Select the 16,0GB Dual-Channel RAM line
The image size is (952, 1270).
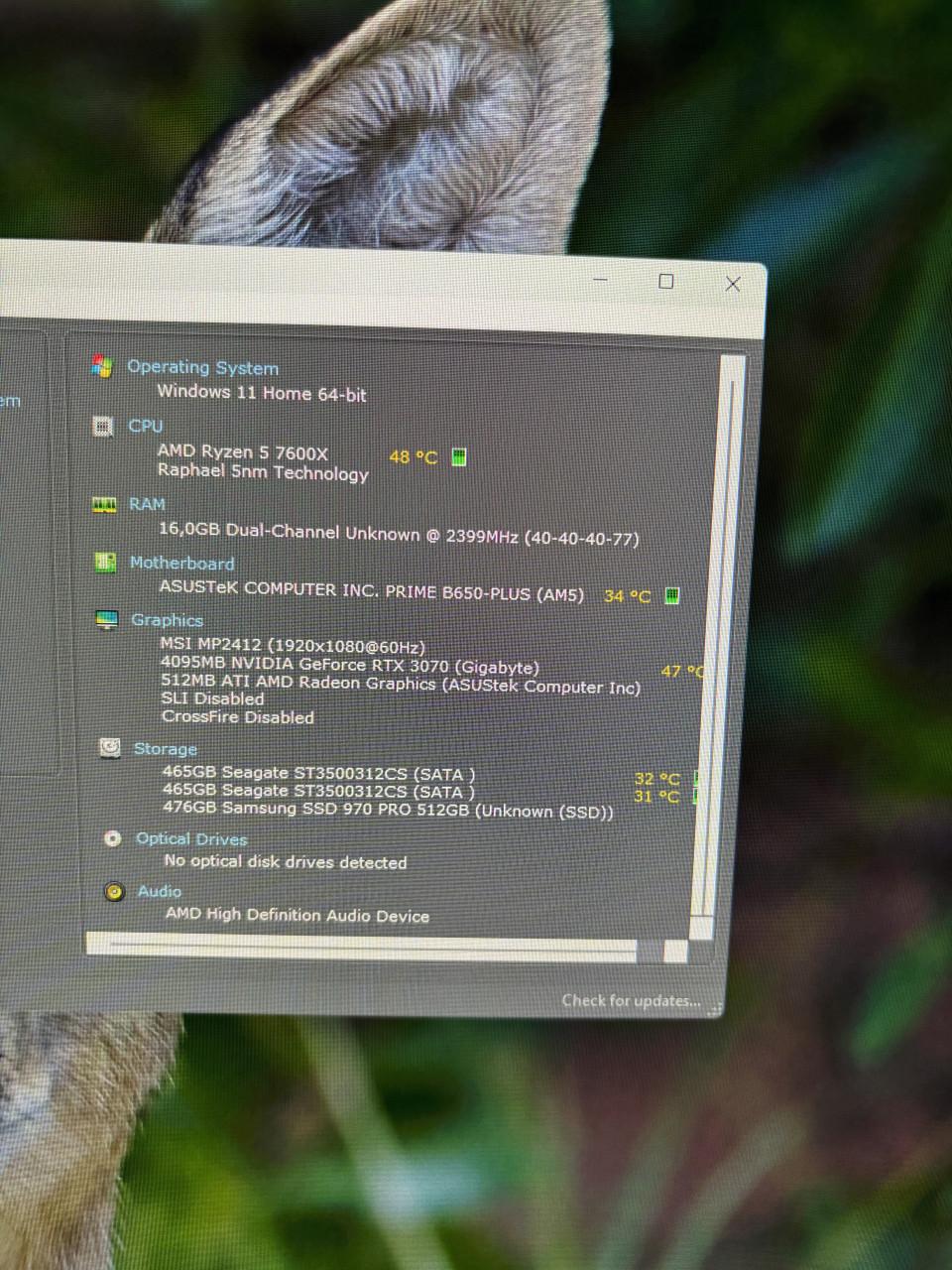tap(399, 535)
